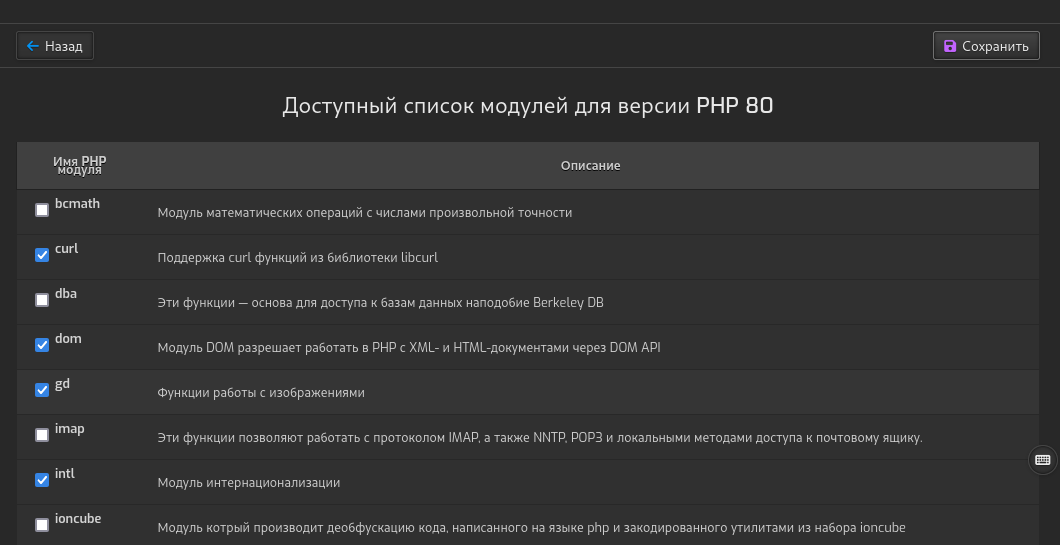Viewport: 1060px width, 545px height.
Task: Select the curl description text
Action: click(x=297, y=257)
